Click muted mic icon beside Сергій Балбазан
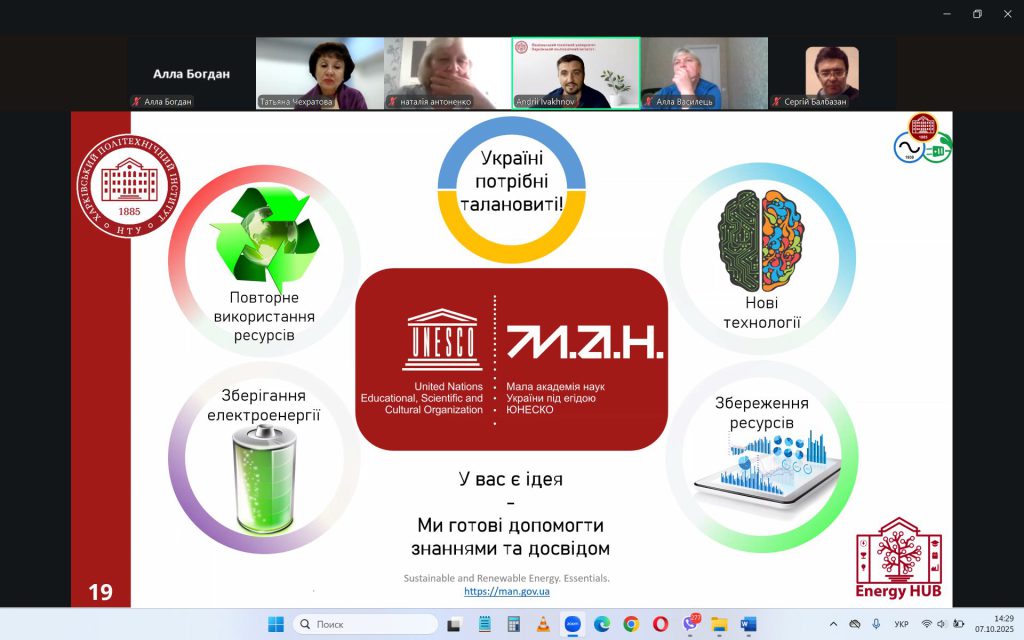 pos(776,101)
